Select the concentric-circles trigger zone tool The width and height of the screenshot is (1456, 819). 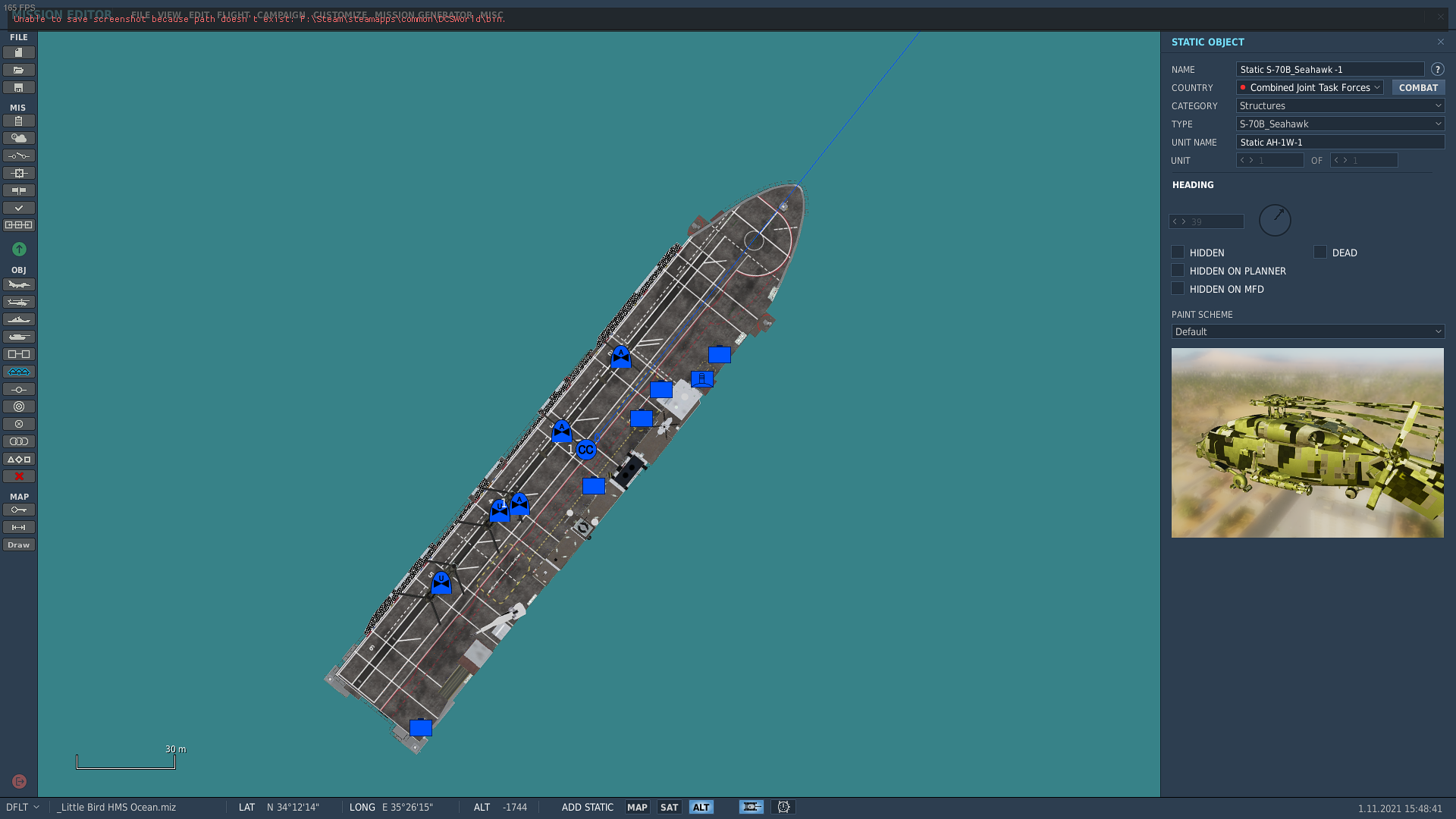coord(19,406)
